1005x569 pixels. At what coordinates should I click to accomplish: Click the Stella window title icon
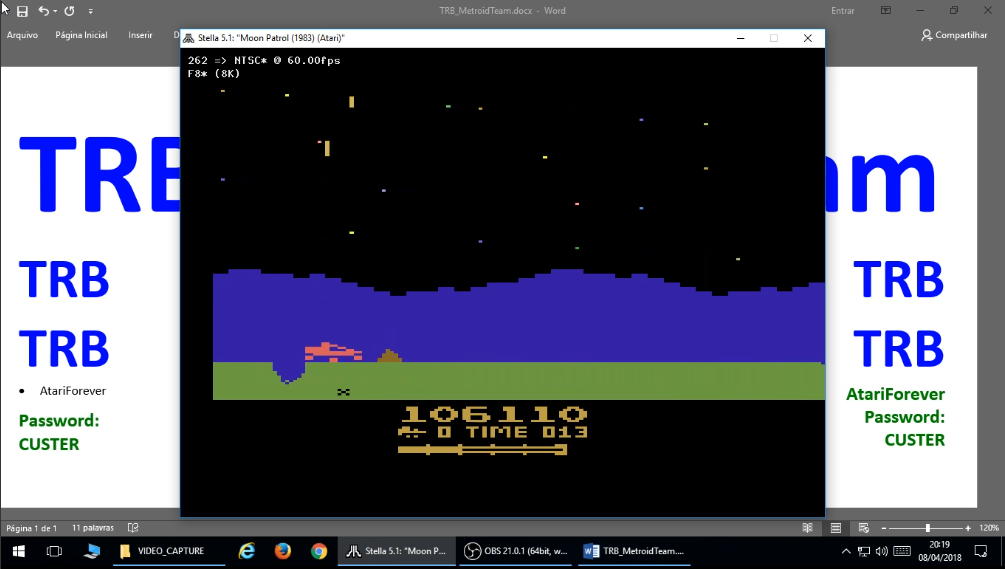click(x=188, y=38)
